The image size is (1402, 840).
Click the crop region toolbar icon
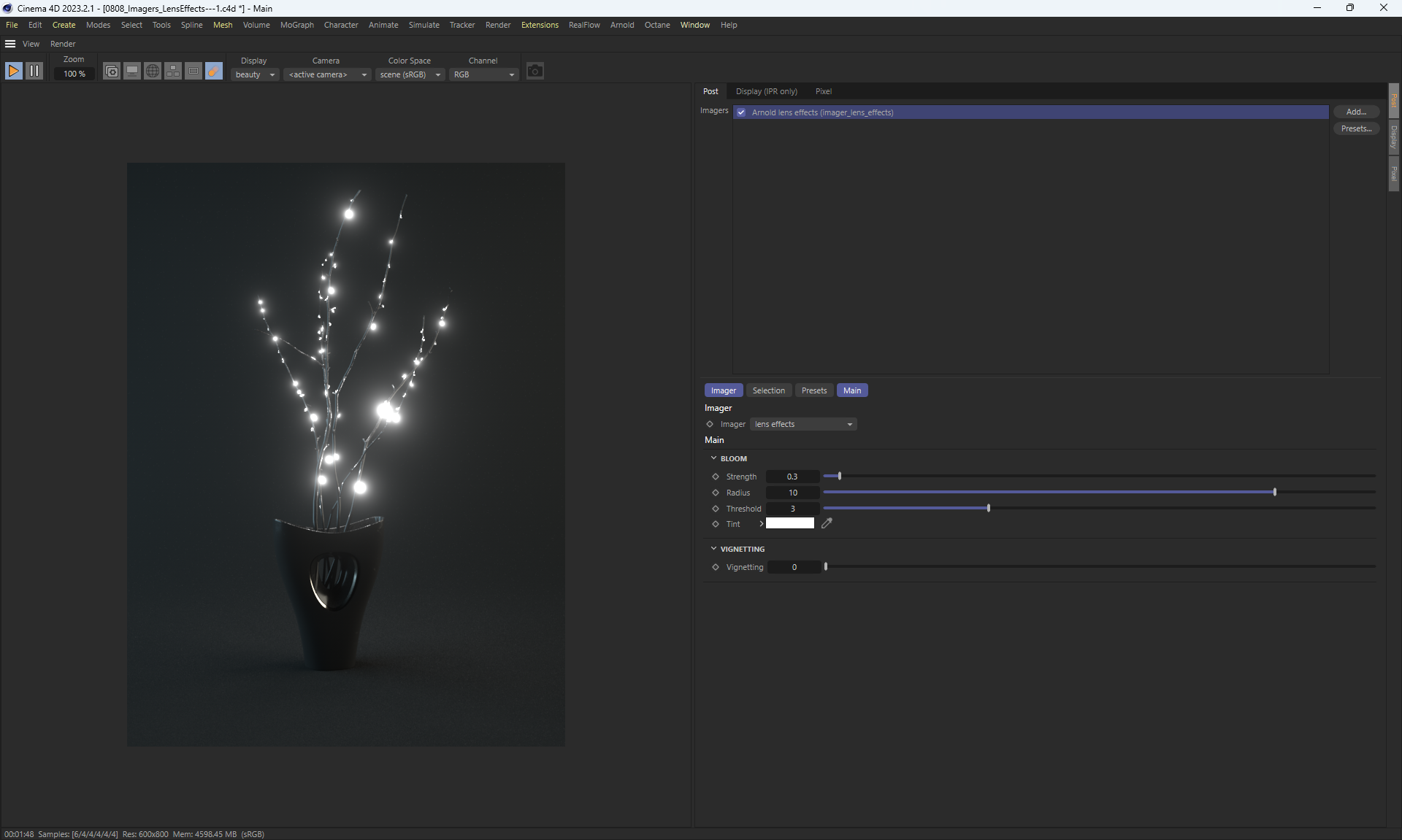(x=194, y=71)
